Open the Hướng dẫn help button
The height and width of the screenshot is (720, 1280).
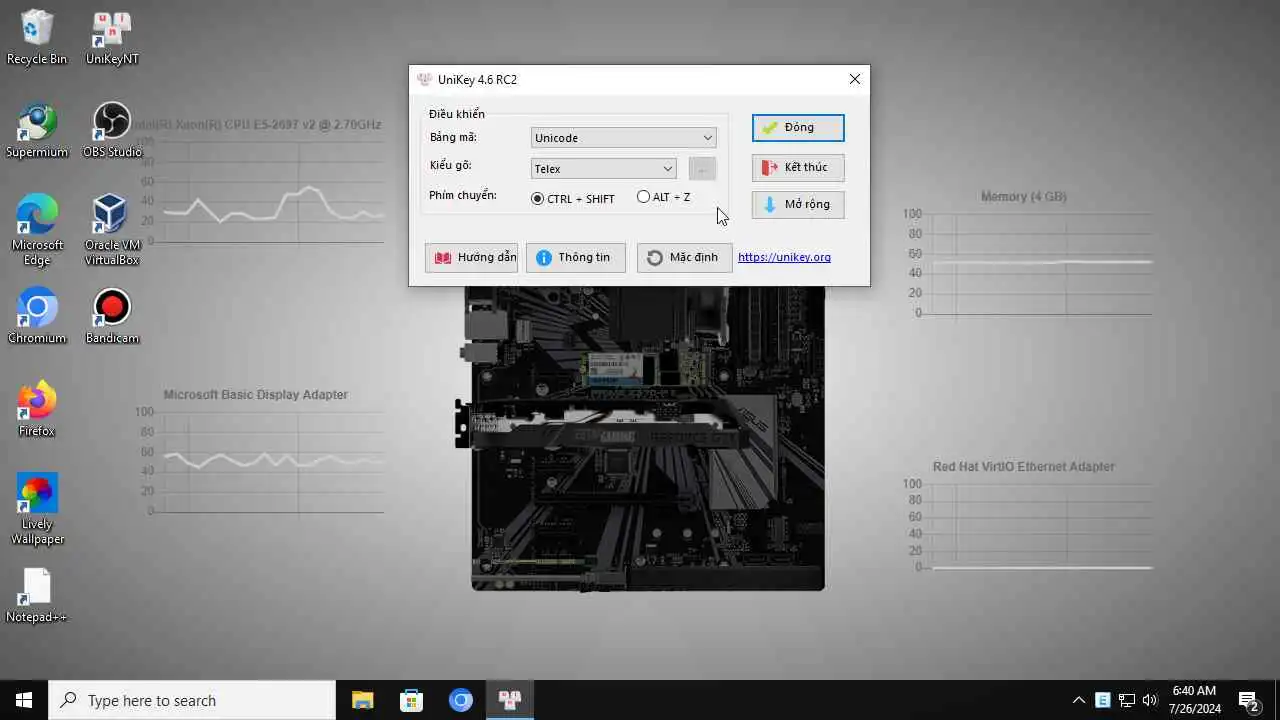coord(471,257)
